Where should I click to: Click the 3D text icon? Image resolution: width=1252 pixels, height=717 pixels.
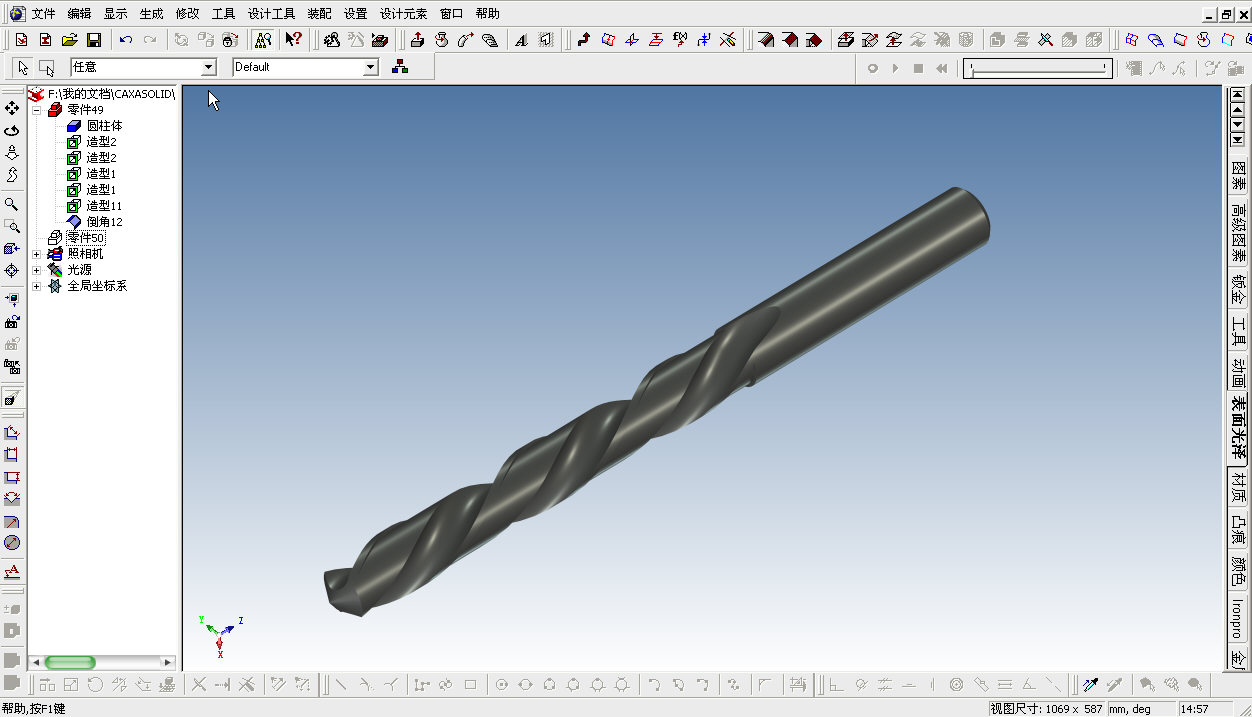pyautogui.click(x=522, y=40)
